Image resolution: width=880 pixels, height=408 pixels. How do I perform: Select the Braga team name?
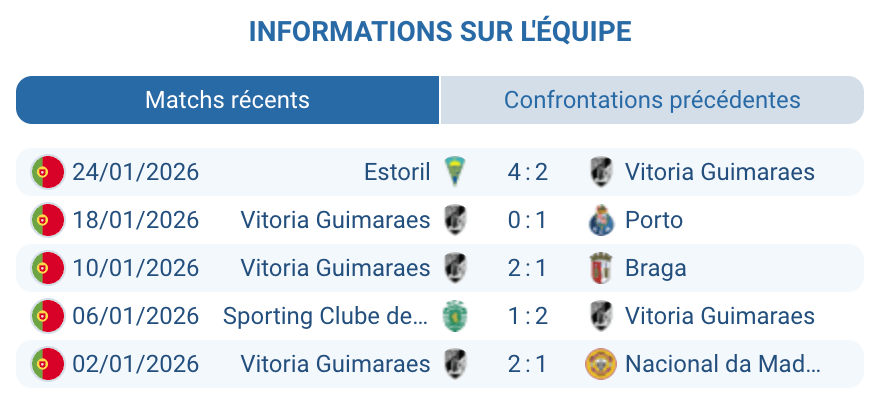pyautogui.click(x=656, y=268)
